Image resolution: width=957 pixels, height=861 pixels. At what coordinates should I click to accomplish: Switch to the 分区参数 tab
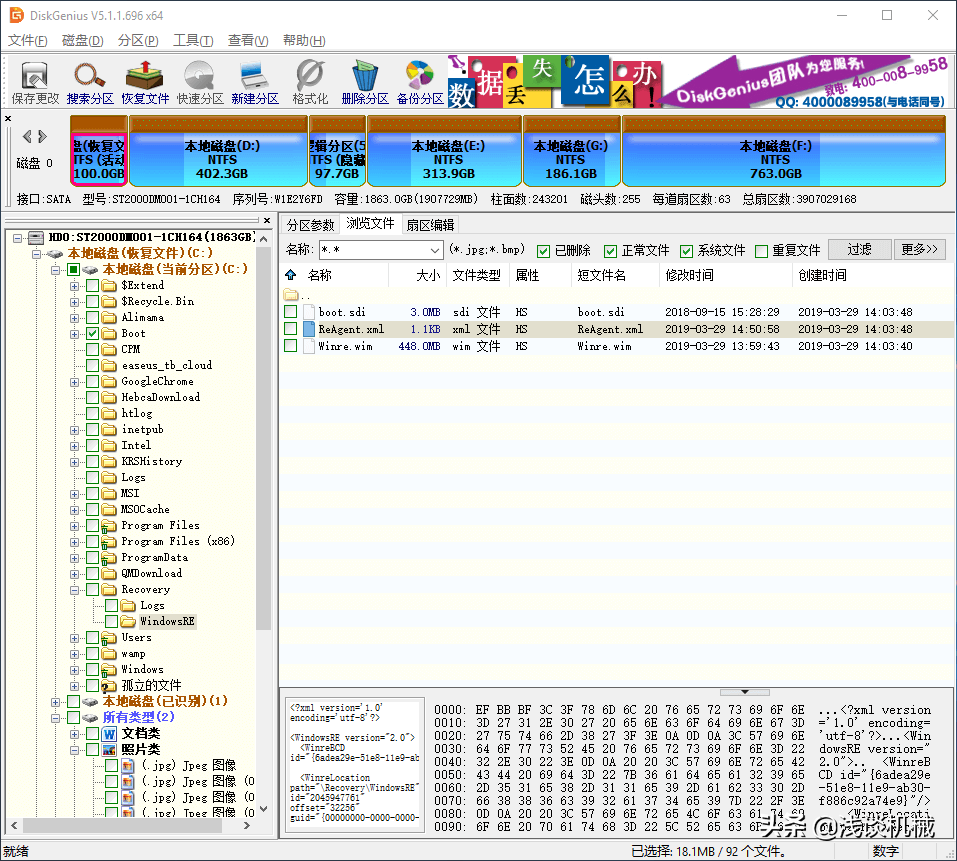311,225
